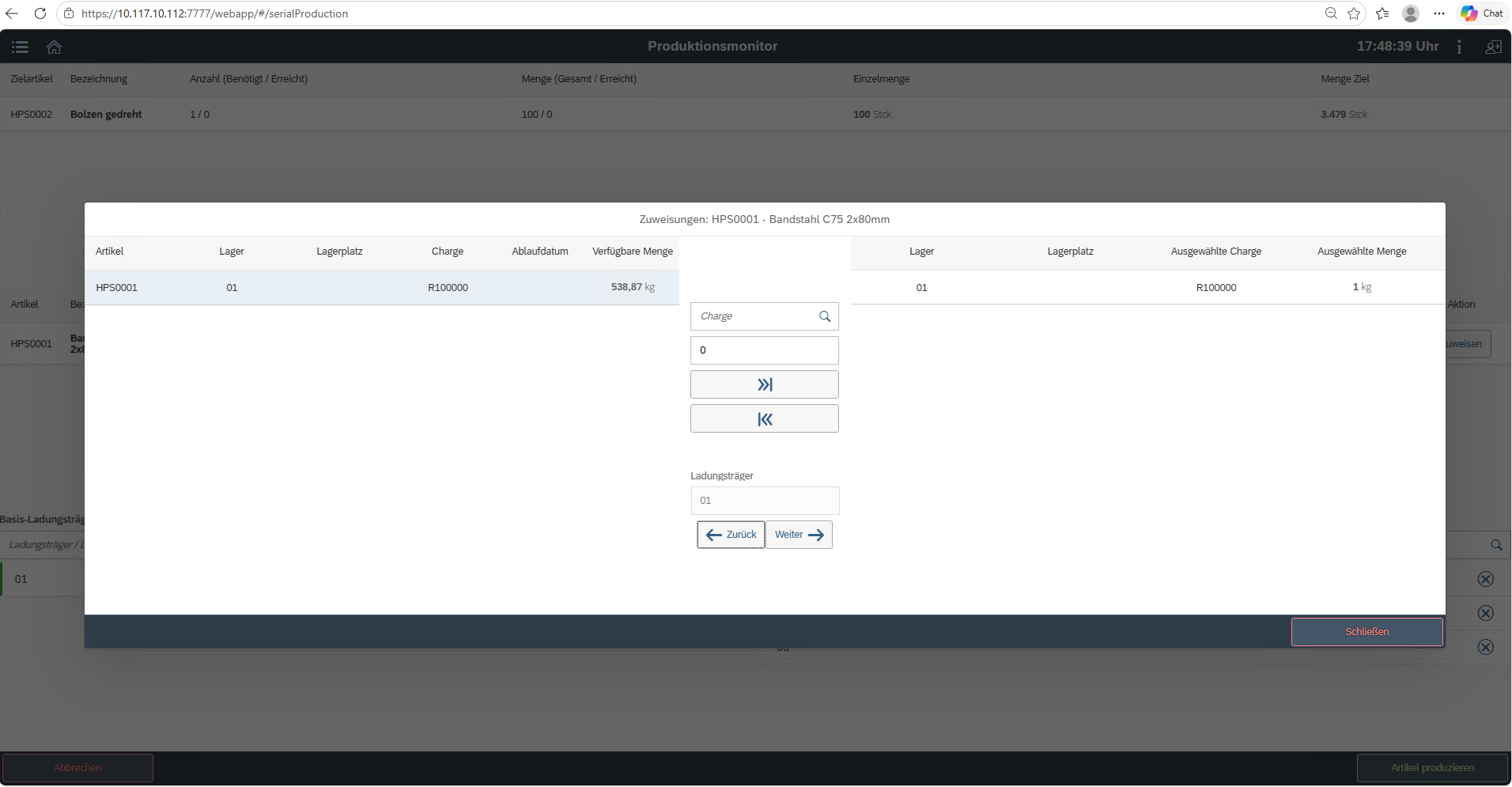The width and height of the screenshot is (1512, 787).
Task: Assign quantity with double-right arrow button
Action: coord(765,384)
